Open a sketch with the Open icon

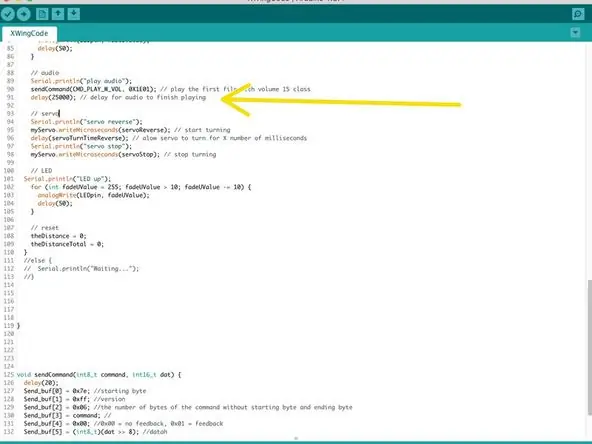tap(58, 14)
